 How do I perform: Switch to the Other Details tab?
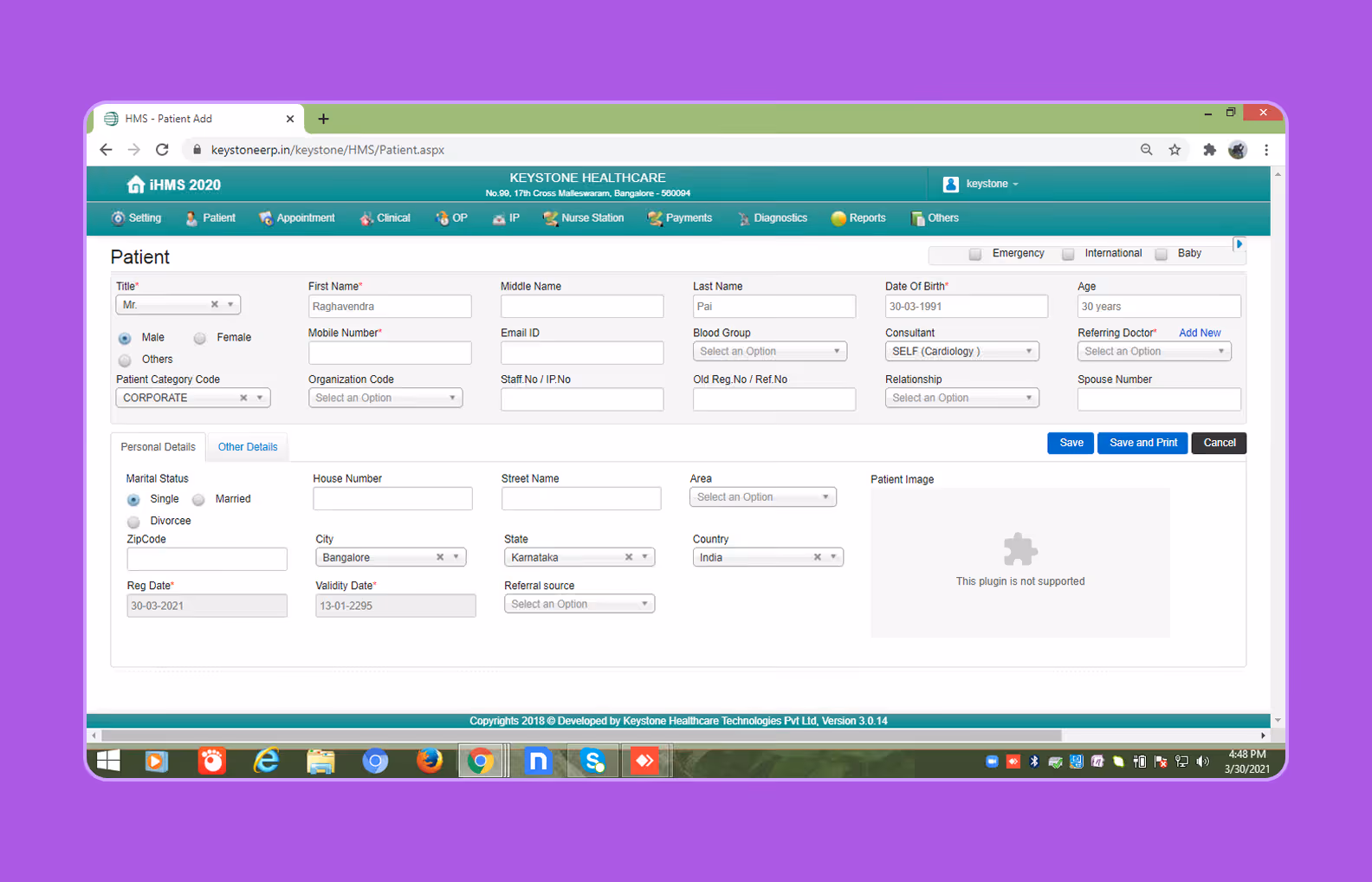(x=248, y=447)
